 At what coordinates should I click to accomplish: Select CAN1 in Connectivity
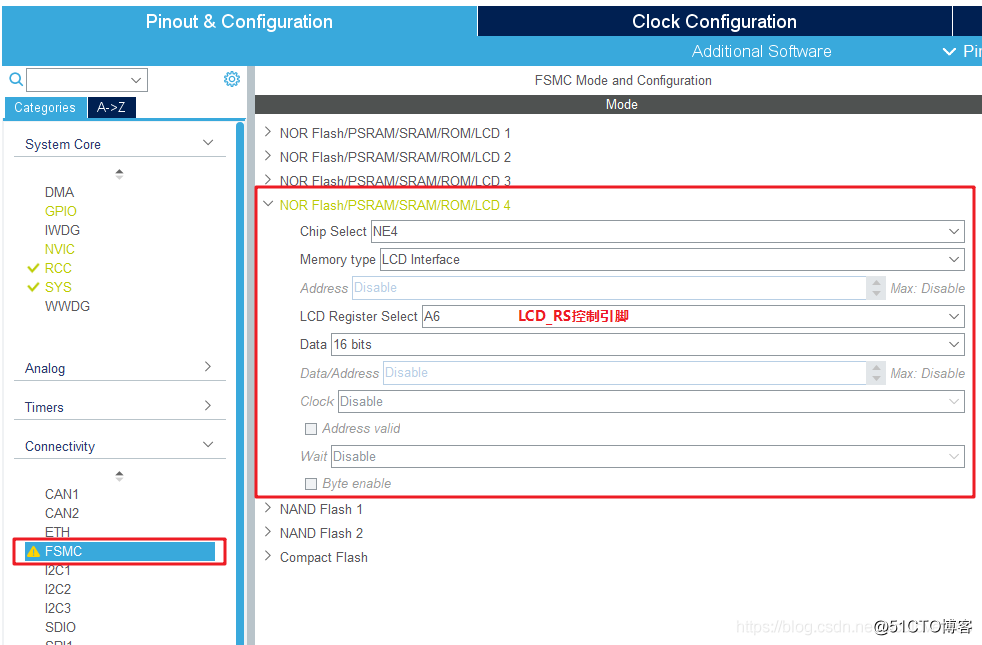pyautogui.click(x=62, y=495)
